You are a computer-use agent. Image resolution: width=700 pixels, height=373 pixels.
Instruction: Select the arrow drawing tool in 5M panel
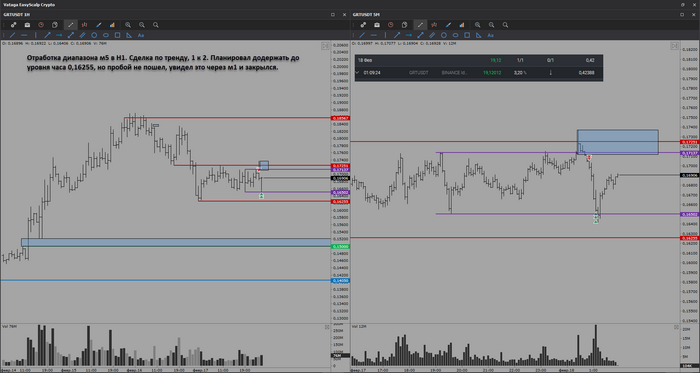[397, 35]
